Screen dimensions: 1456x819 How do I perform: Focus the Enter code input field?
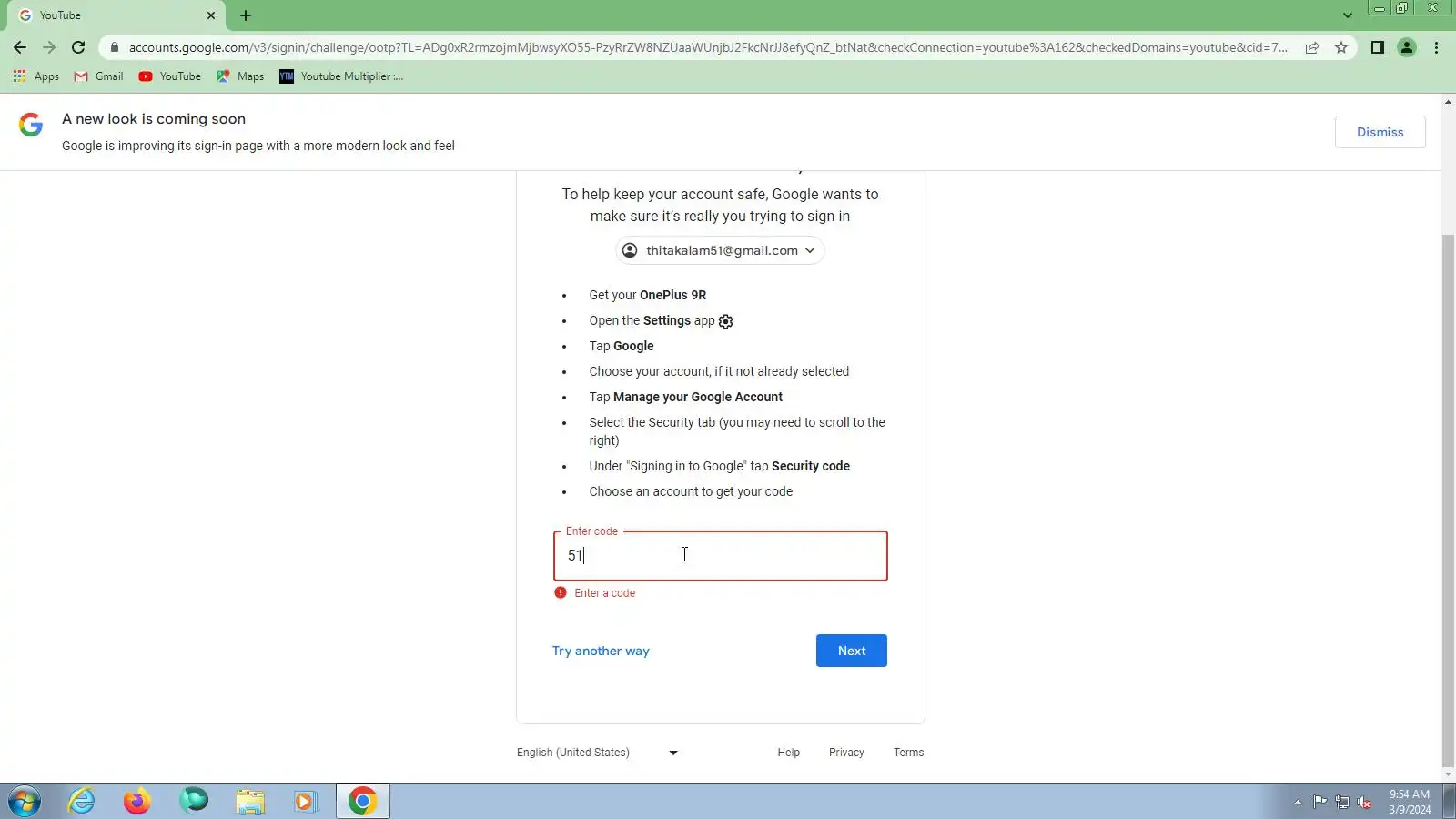(x=720, y=556)
